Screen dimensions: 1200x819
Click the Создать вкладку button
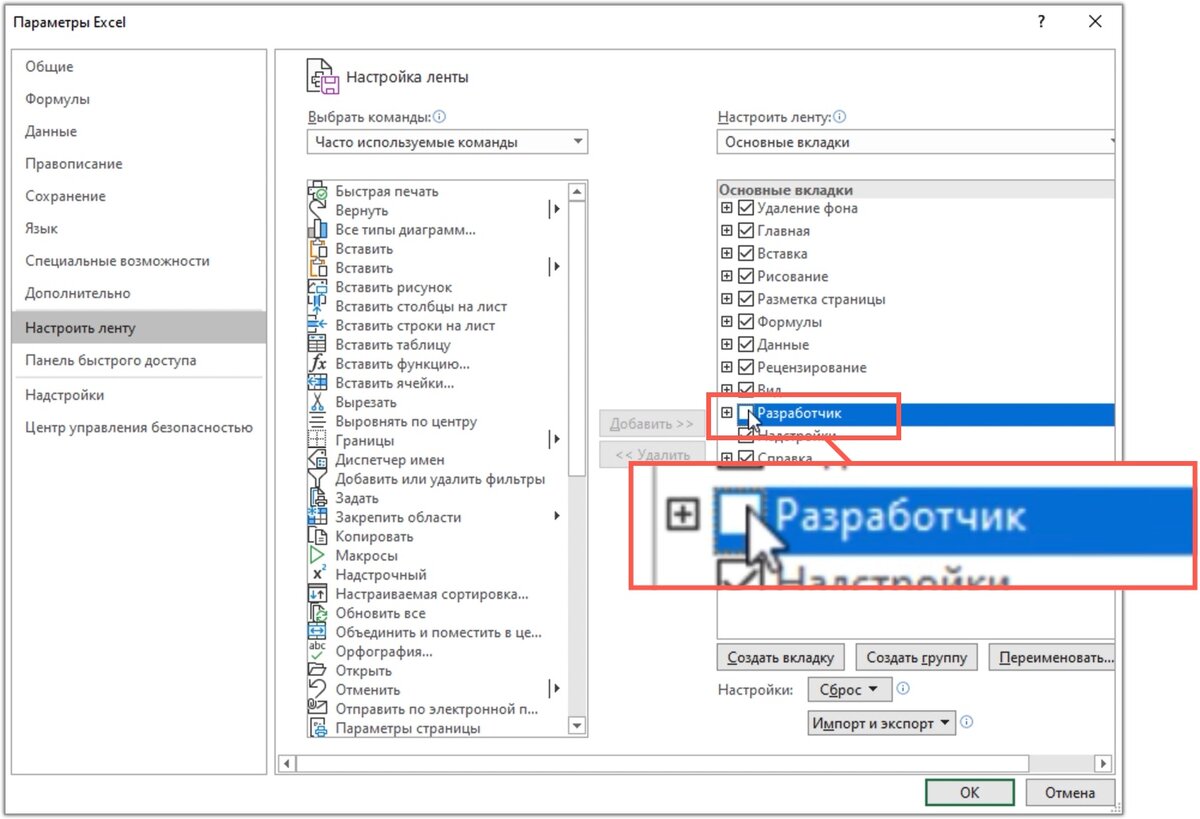coord(781,658)
